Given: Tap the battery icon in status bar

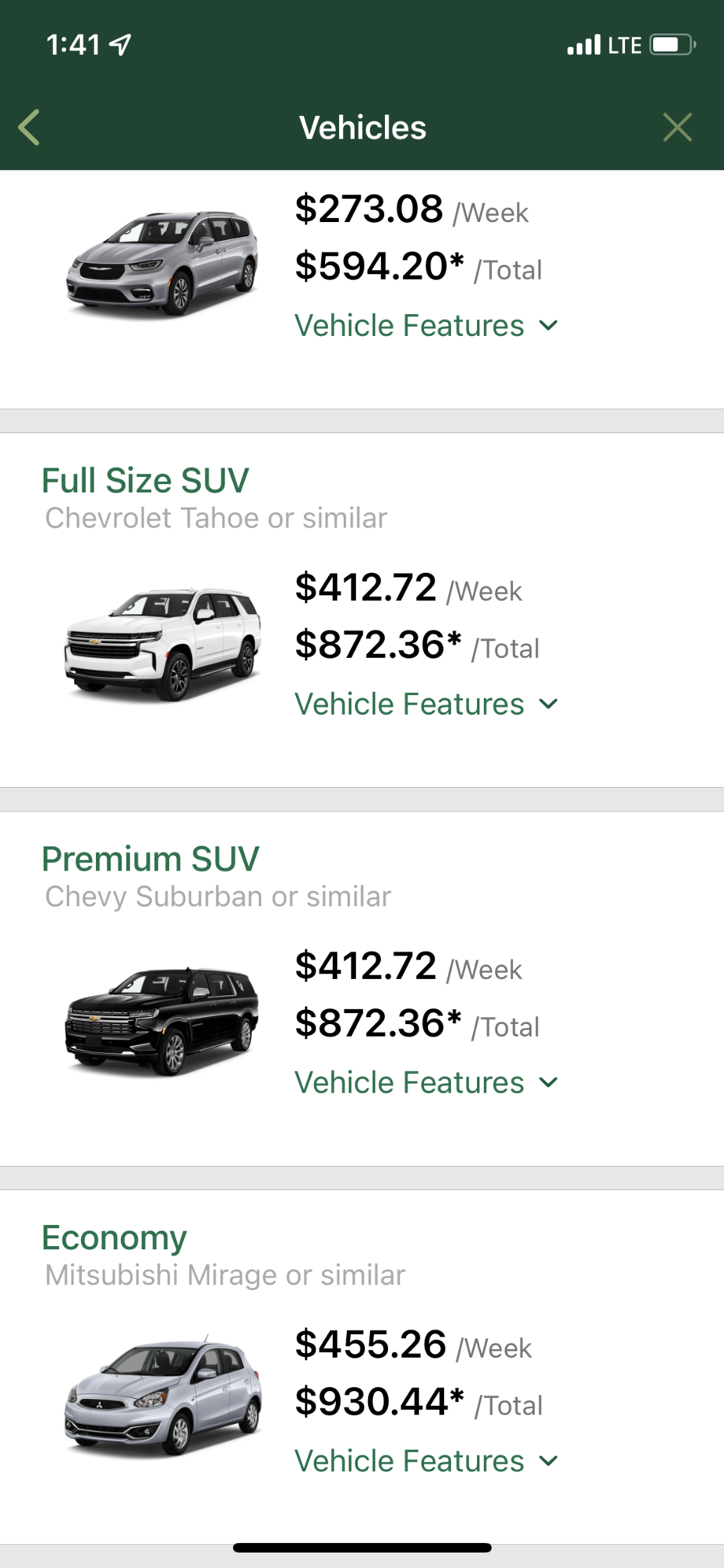Looking at the screenshot, I should (671, 45).
